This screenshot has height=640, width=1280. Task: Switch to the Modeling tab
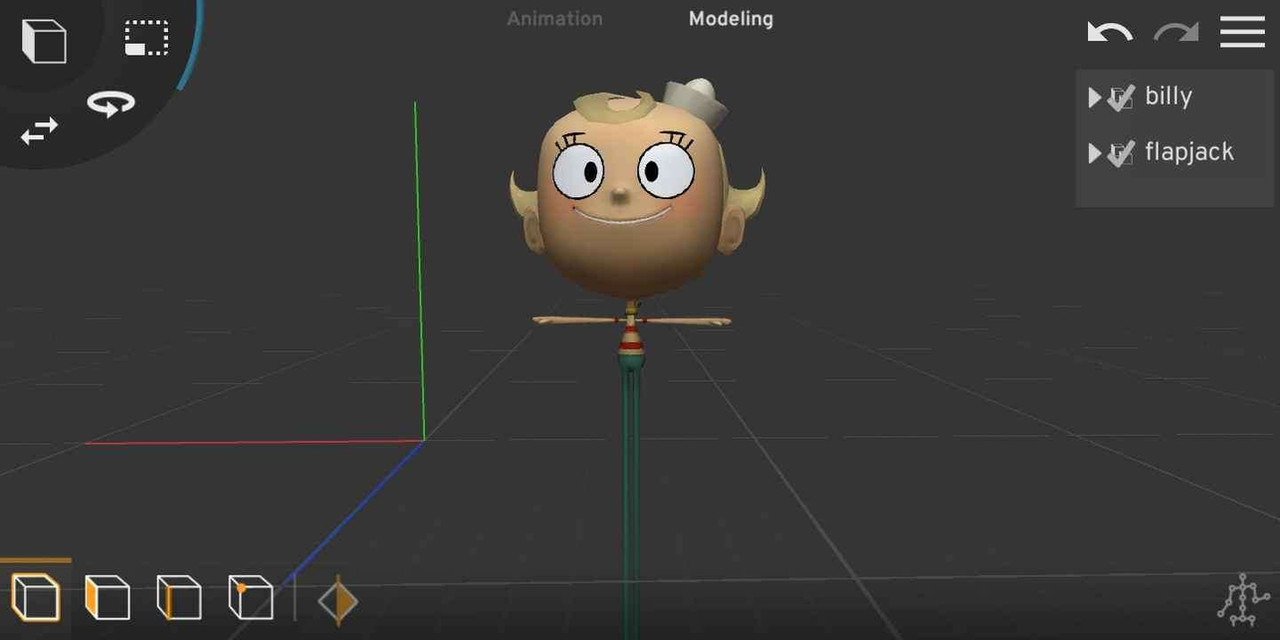tap(731, 18)
